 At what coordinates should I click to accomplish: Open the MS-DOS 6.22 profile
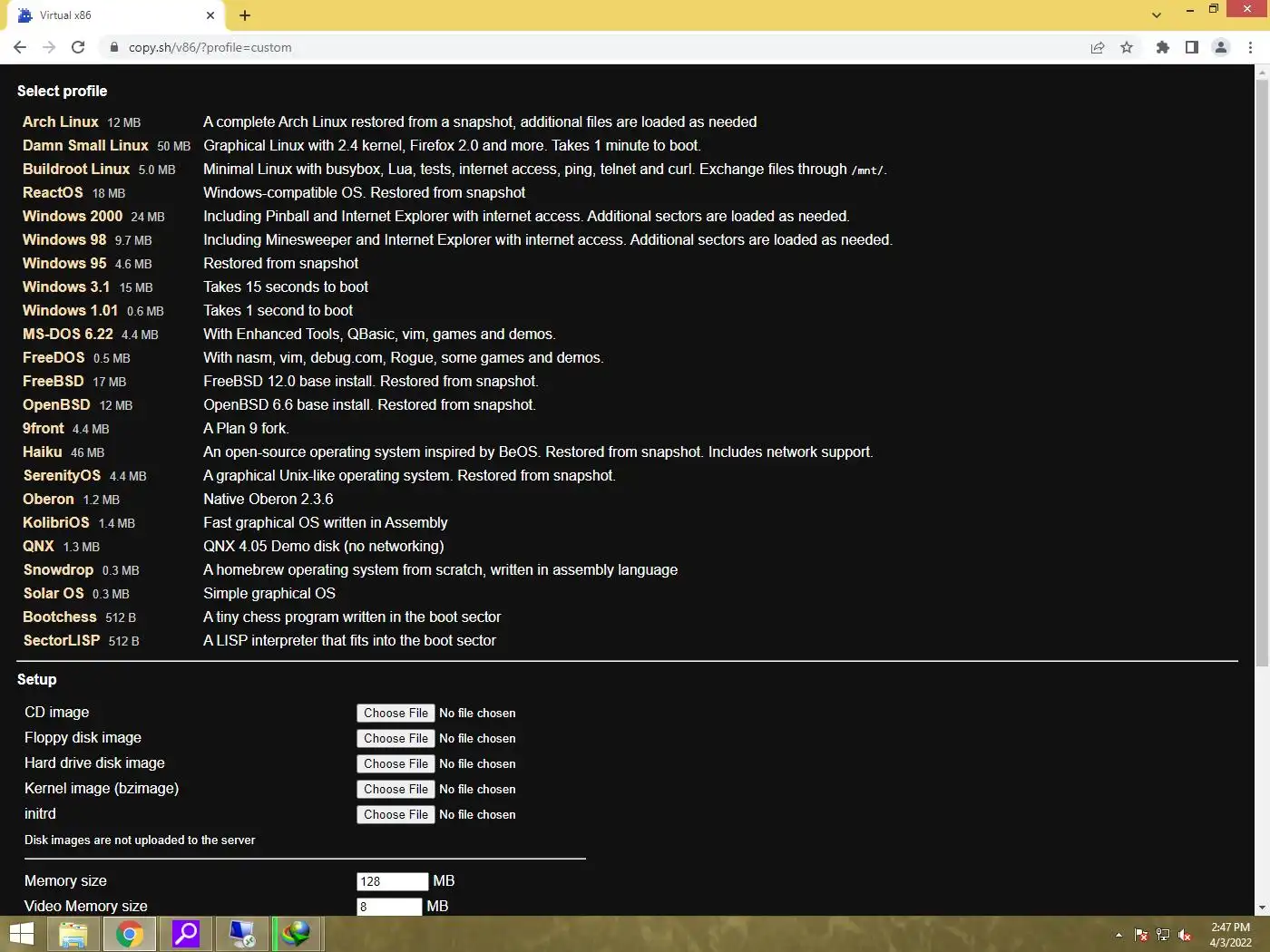point(68,334)
